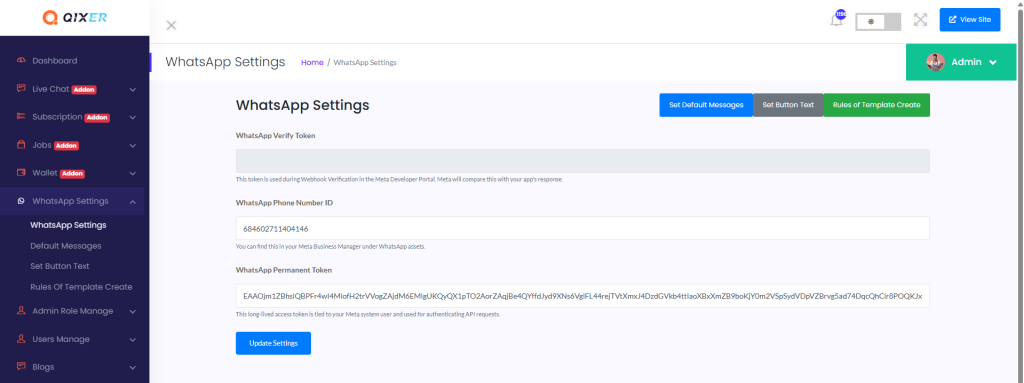Image resolution: width=1024 pixels, height=383 pixels.
Task: Click the Wallet icon in sidebar
Action: tap(22, 173)
